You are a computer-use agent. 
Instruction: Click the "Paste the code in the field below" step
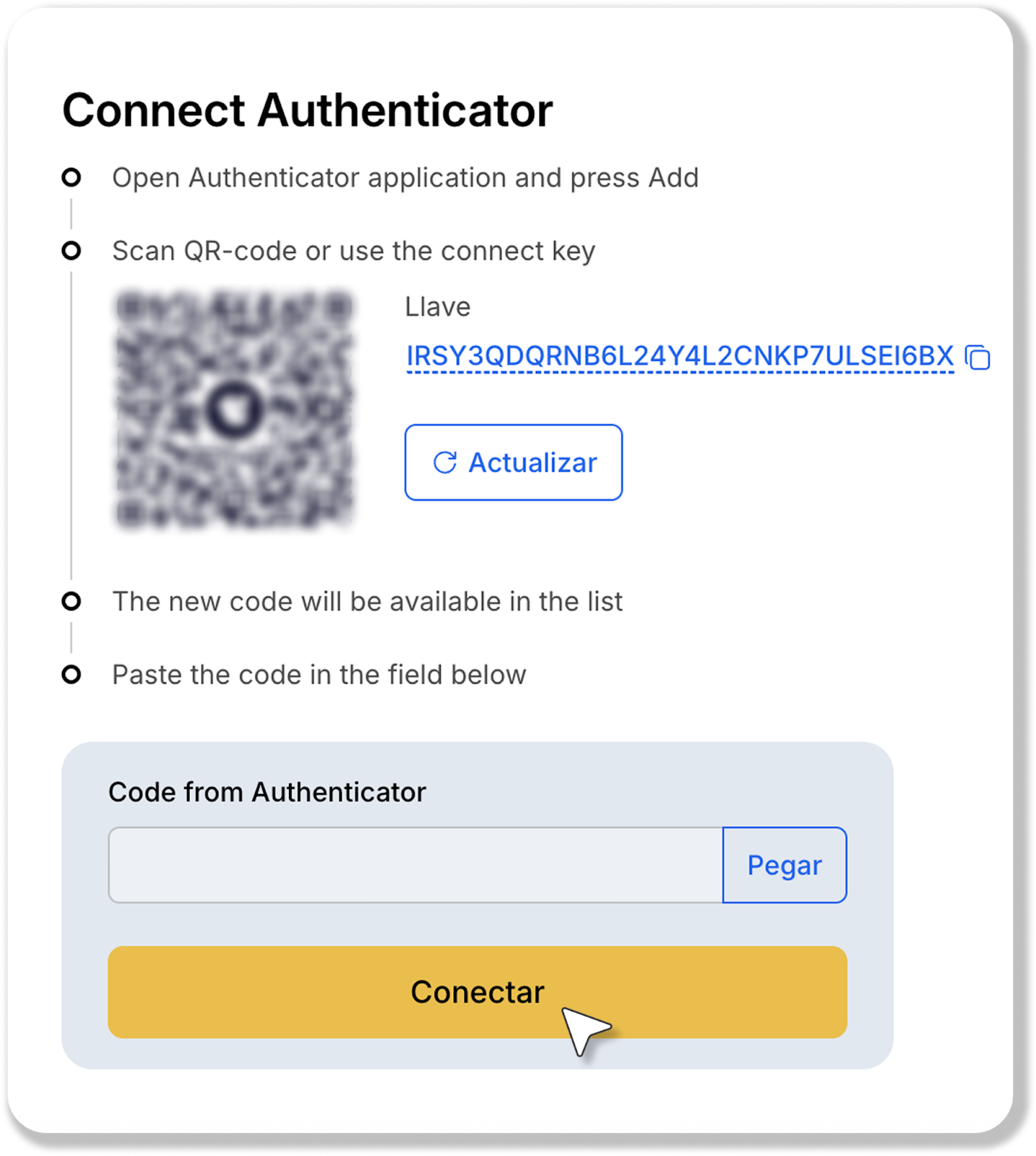[319, 675]
